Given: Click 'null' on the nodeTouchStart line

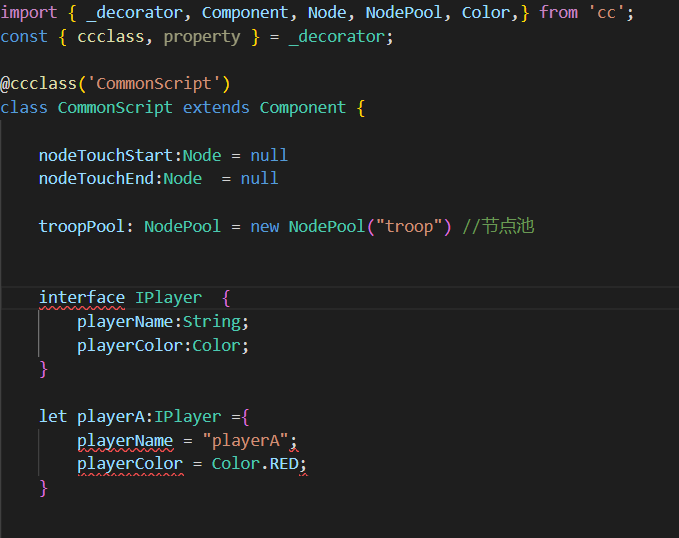Looking at the screenshot, I should (269, 155).
